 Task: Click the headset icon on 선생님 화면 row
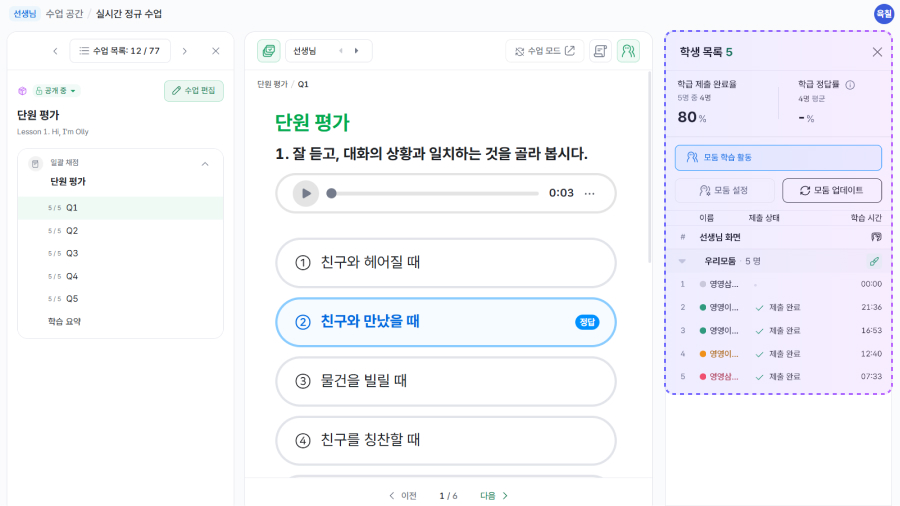click(x=876, y=237)
